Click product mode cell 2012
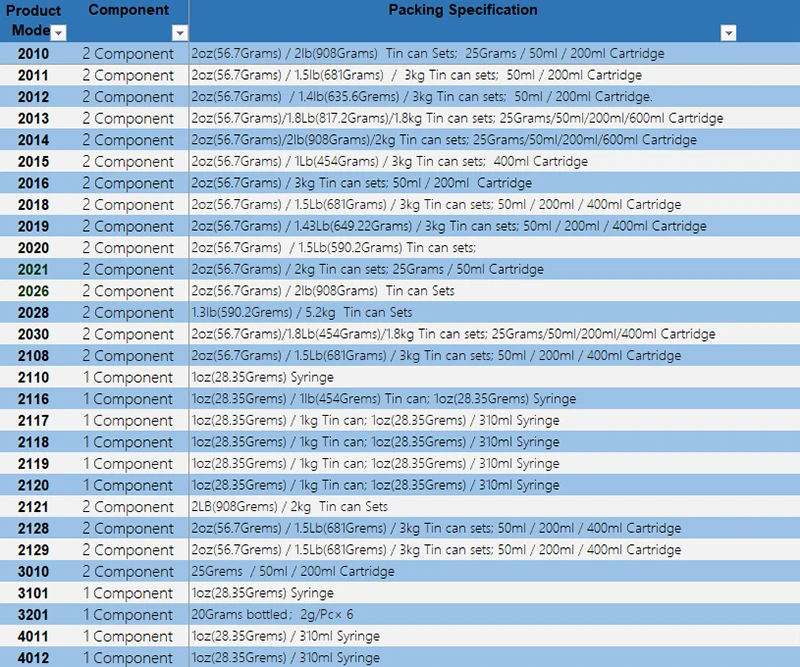 (34, 96)
